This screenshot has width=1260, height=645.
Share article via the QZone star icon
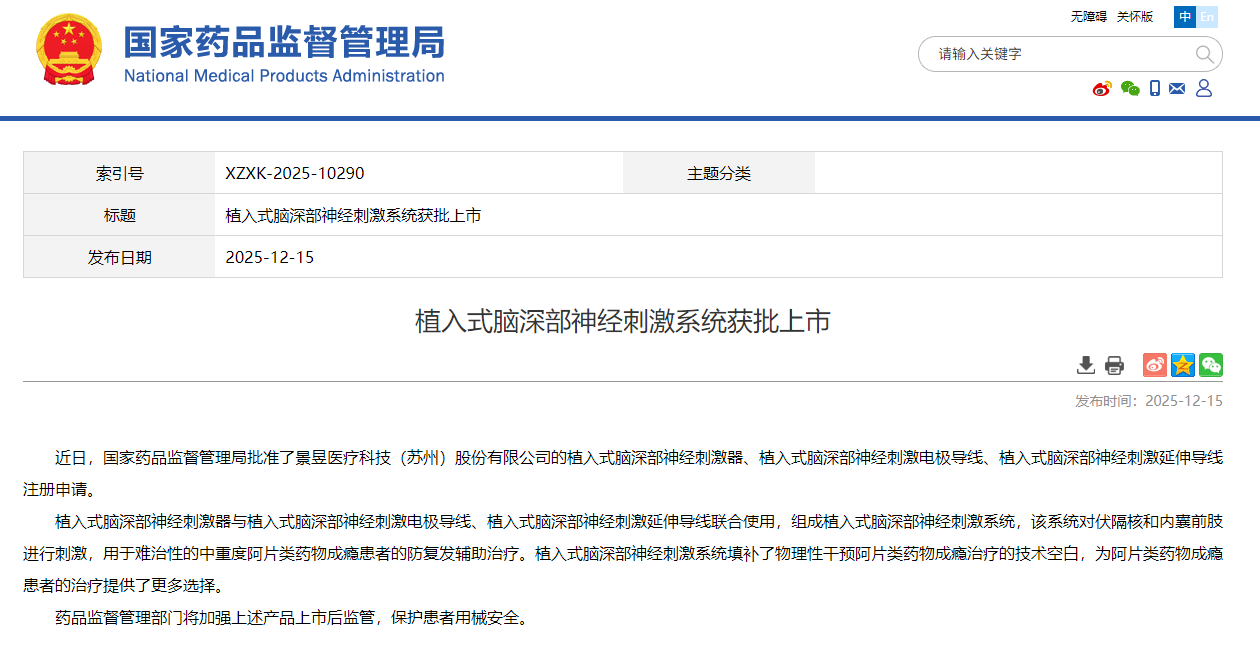click(1182, 365)
